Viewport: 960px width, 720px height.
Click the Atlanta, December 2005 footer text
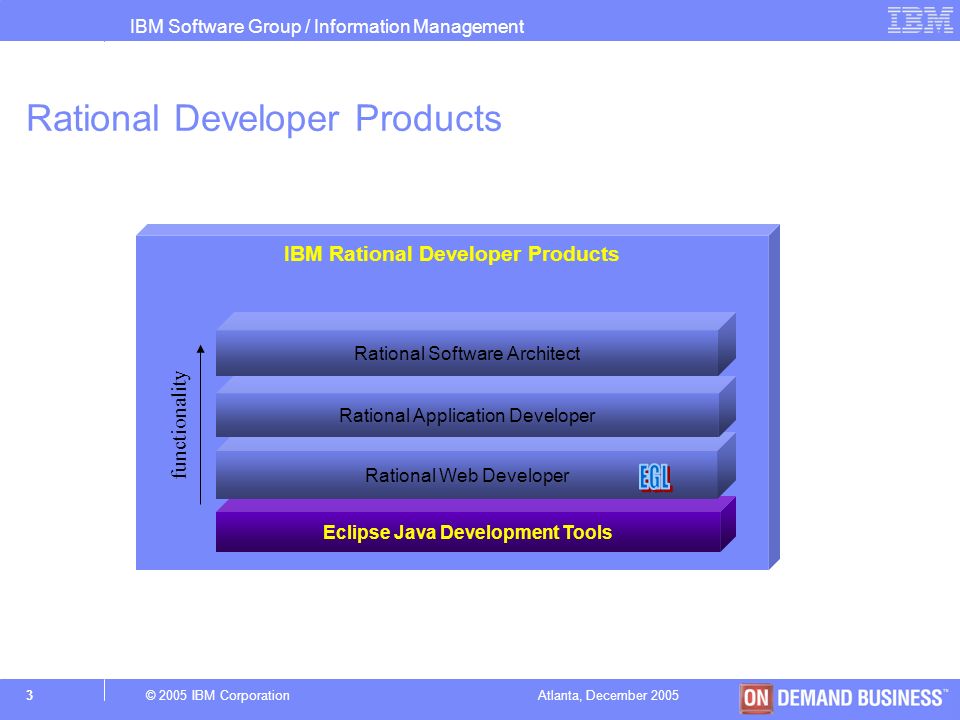click(x=608, y=696)
